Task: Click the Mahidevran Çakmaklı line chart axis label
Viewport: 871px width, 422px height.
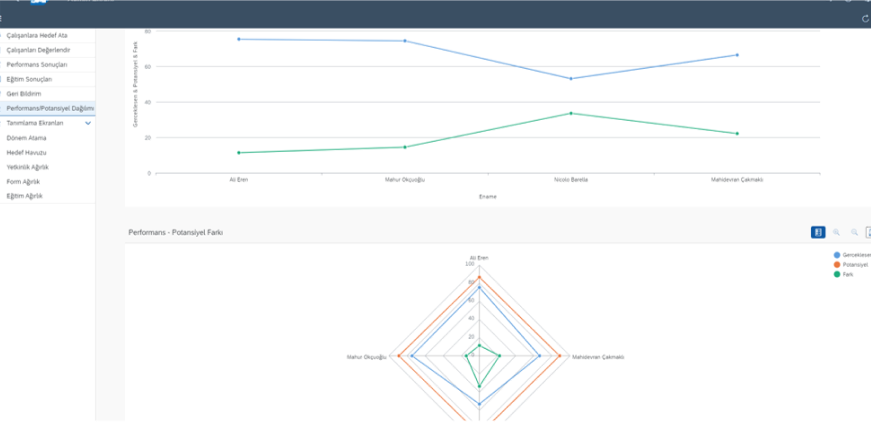Action: [737, 180]
